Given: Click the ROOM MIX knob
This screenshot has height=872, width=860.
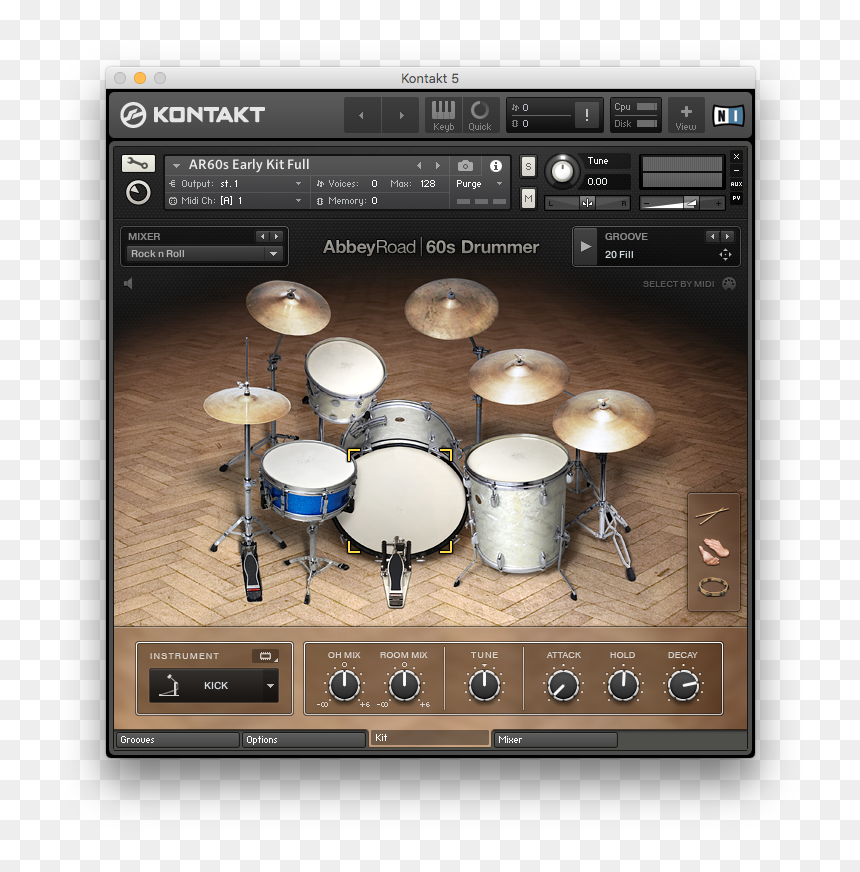Looking at the screenshot, I should pyautogui.click(x=404, y=685).
